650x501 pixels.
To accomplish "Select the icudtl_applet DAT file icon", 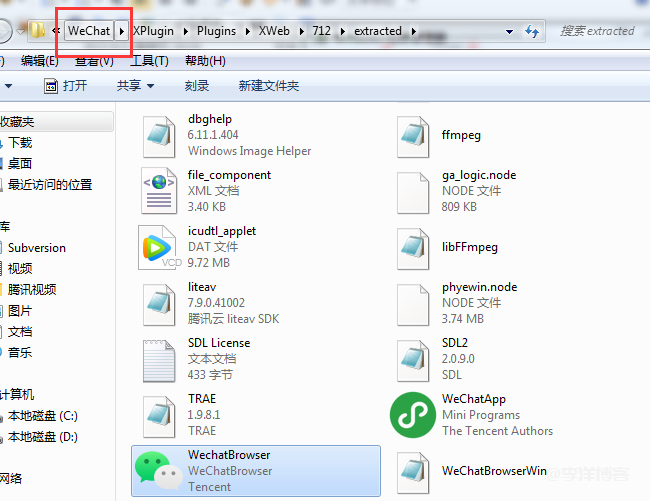I will 160,247.
